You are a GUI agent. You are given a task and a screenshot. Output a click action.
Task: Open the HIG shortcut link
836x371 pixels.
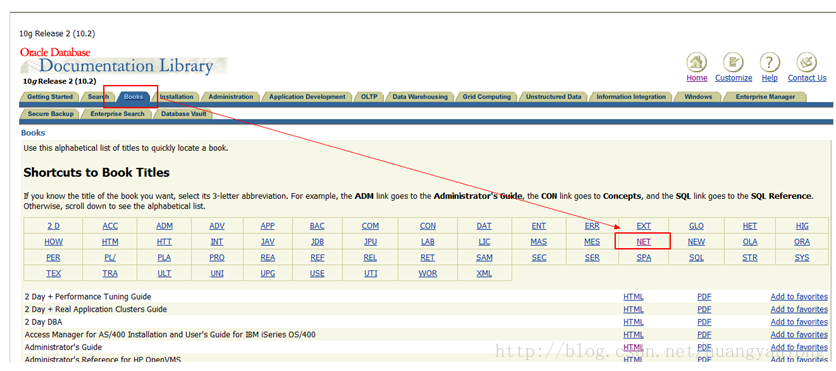click(802, 226)
